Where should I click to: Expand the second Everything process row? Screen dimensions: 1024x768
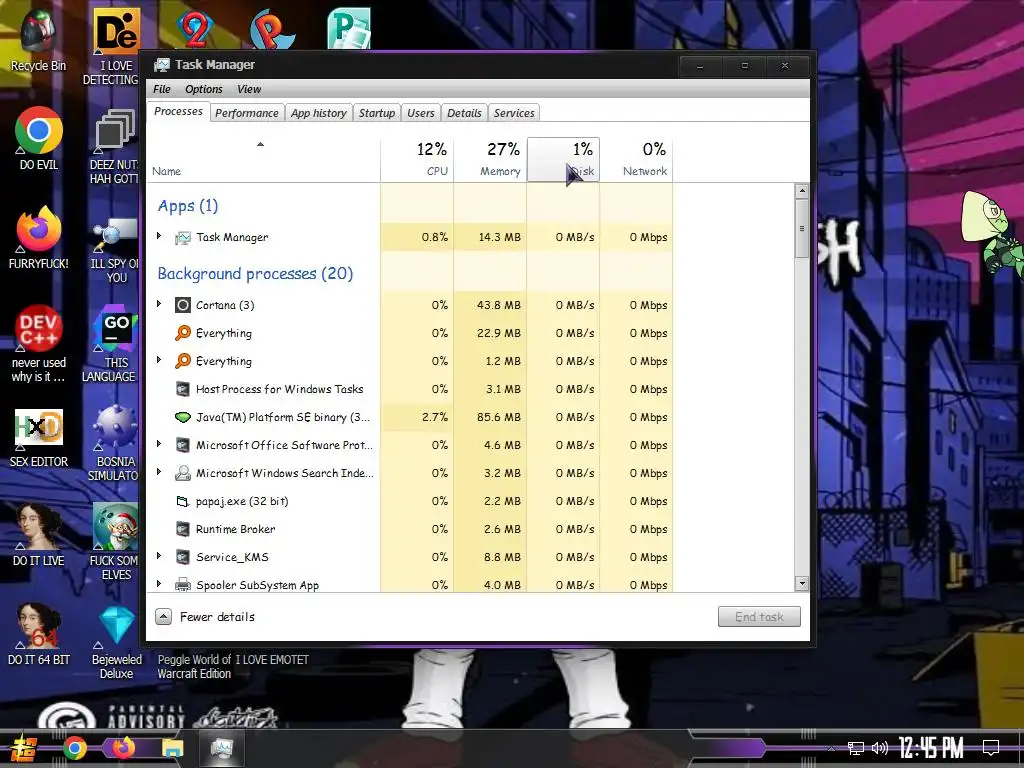pos(159,360)
